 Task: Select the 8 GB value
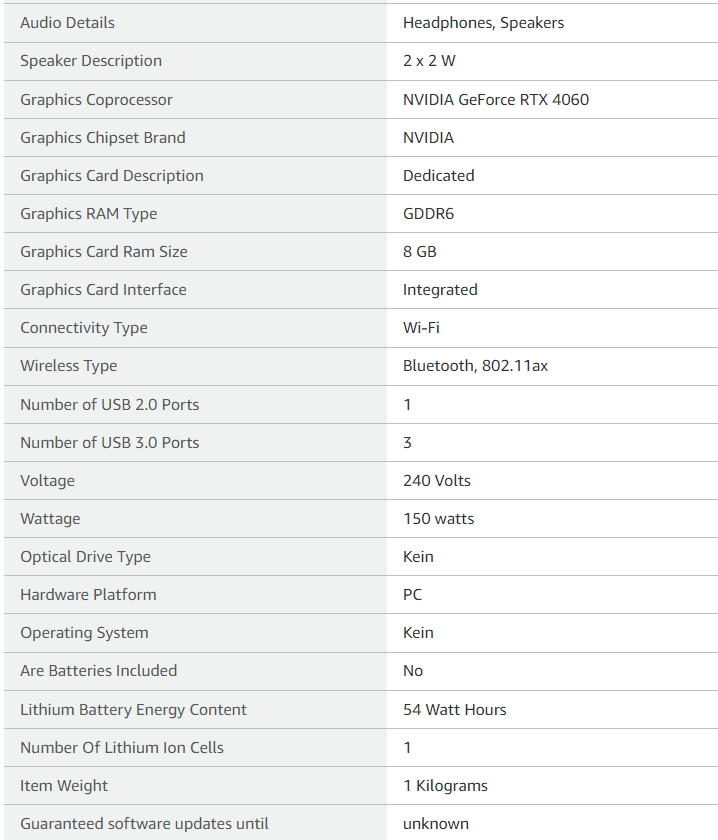pyautogui.click(x=420, y=252)
